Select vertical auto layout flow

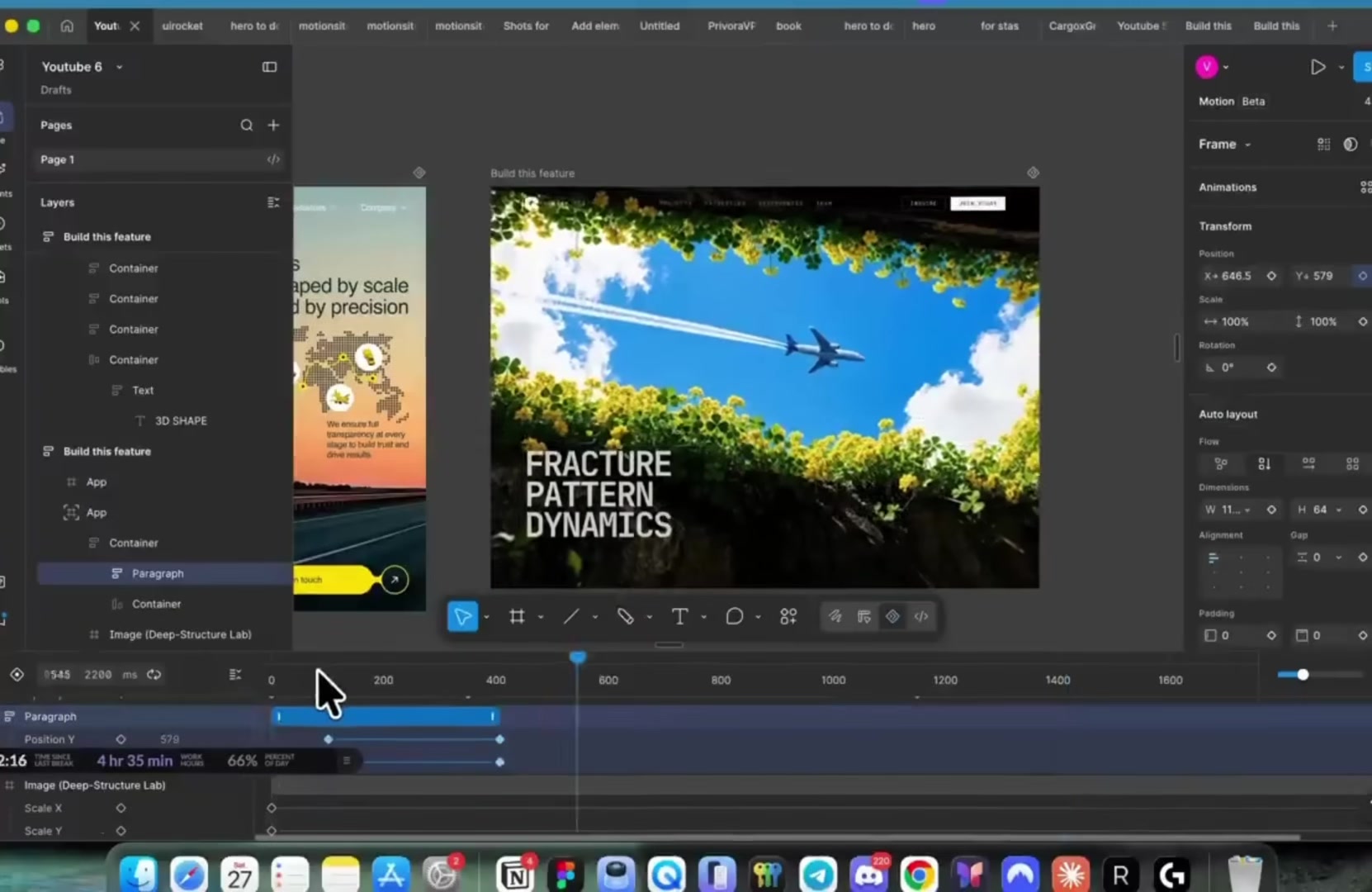coord(1264,463)
